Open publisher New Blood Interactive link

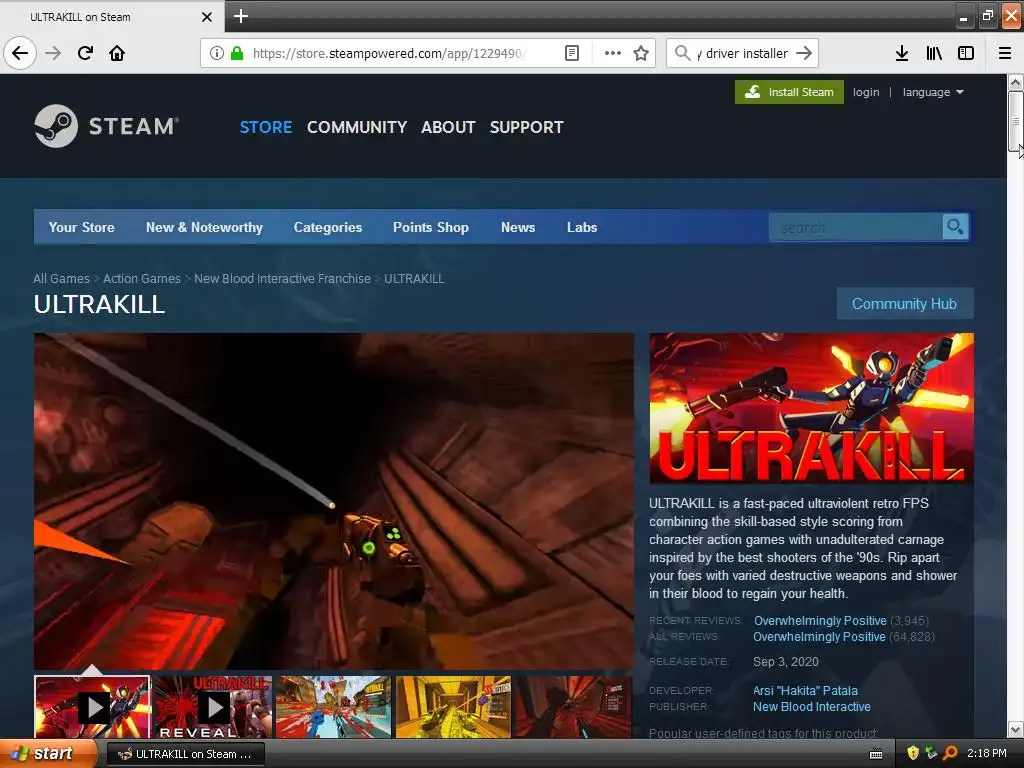tap(812, 707)
